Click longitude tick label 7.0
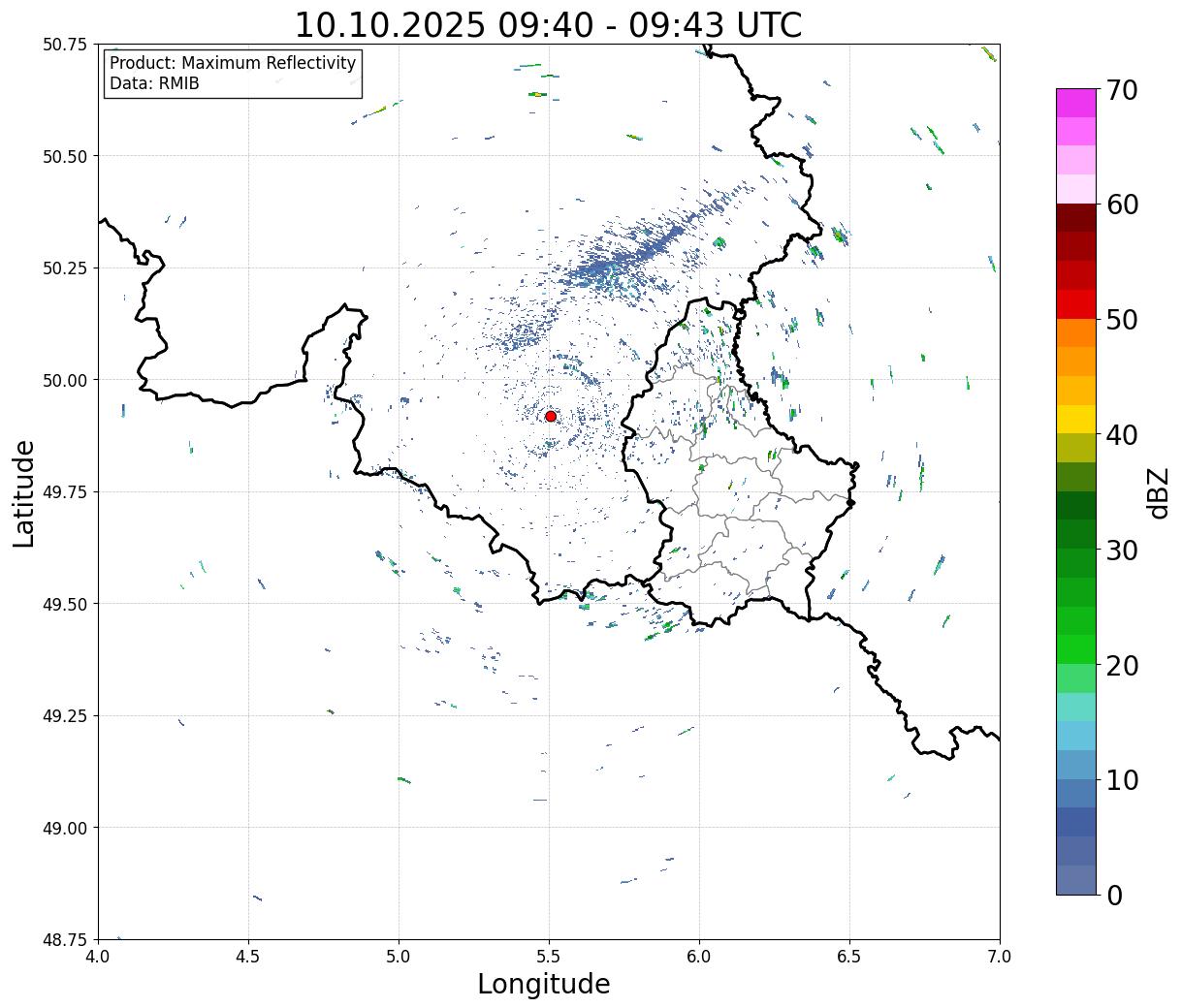This screenshot has height=1008, width=1182. pos(1000,957)
